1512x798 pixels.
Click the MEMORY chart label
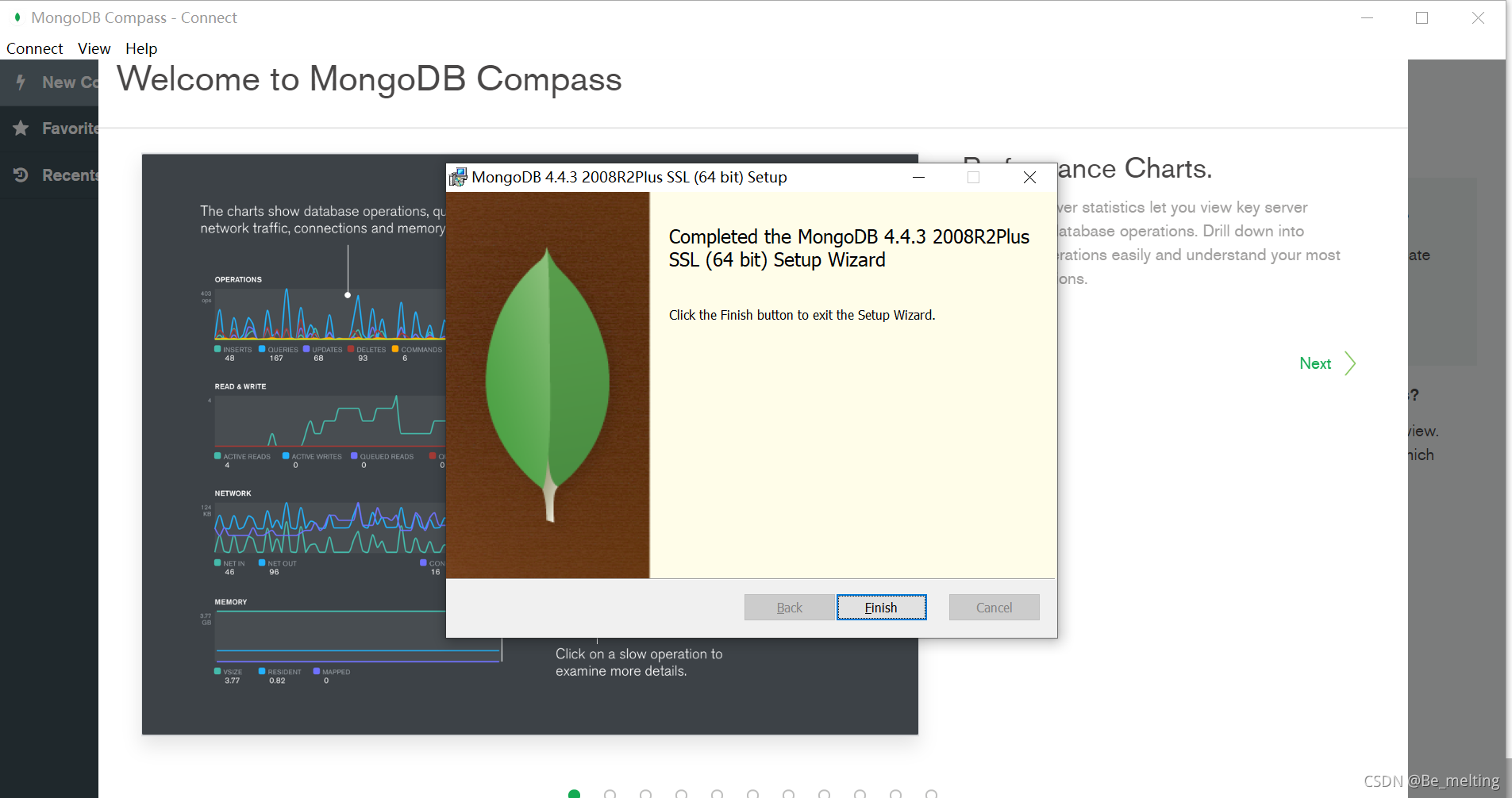231,602
